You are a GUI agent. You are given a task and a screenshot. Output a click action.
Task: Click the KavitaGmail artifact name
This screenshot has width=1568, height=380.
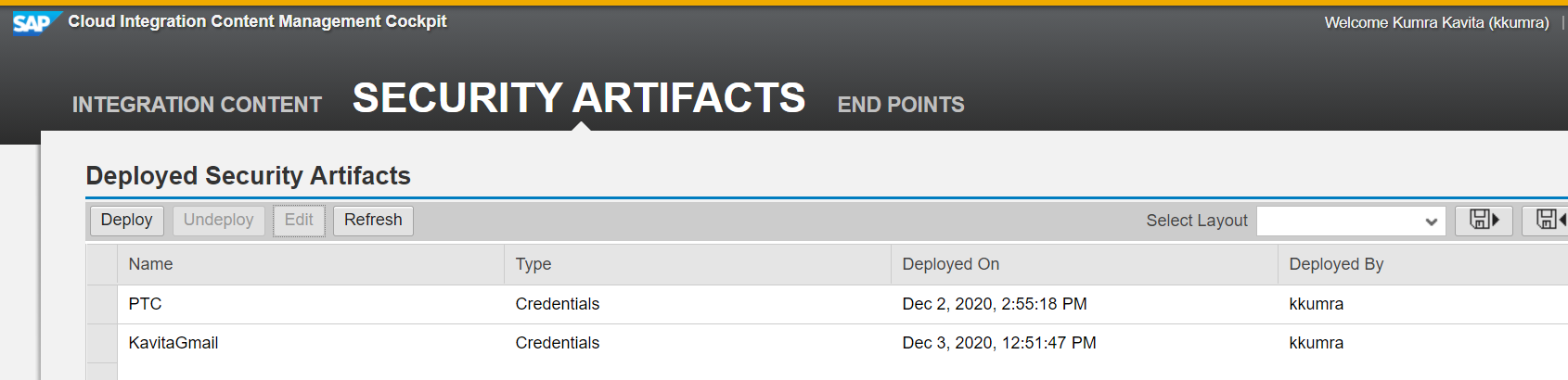pyautogui.click(x=174, y=343)
